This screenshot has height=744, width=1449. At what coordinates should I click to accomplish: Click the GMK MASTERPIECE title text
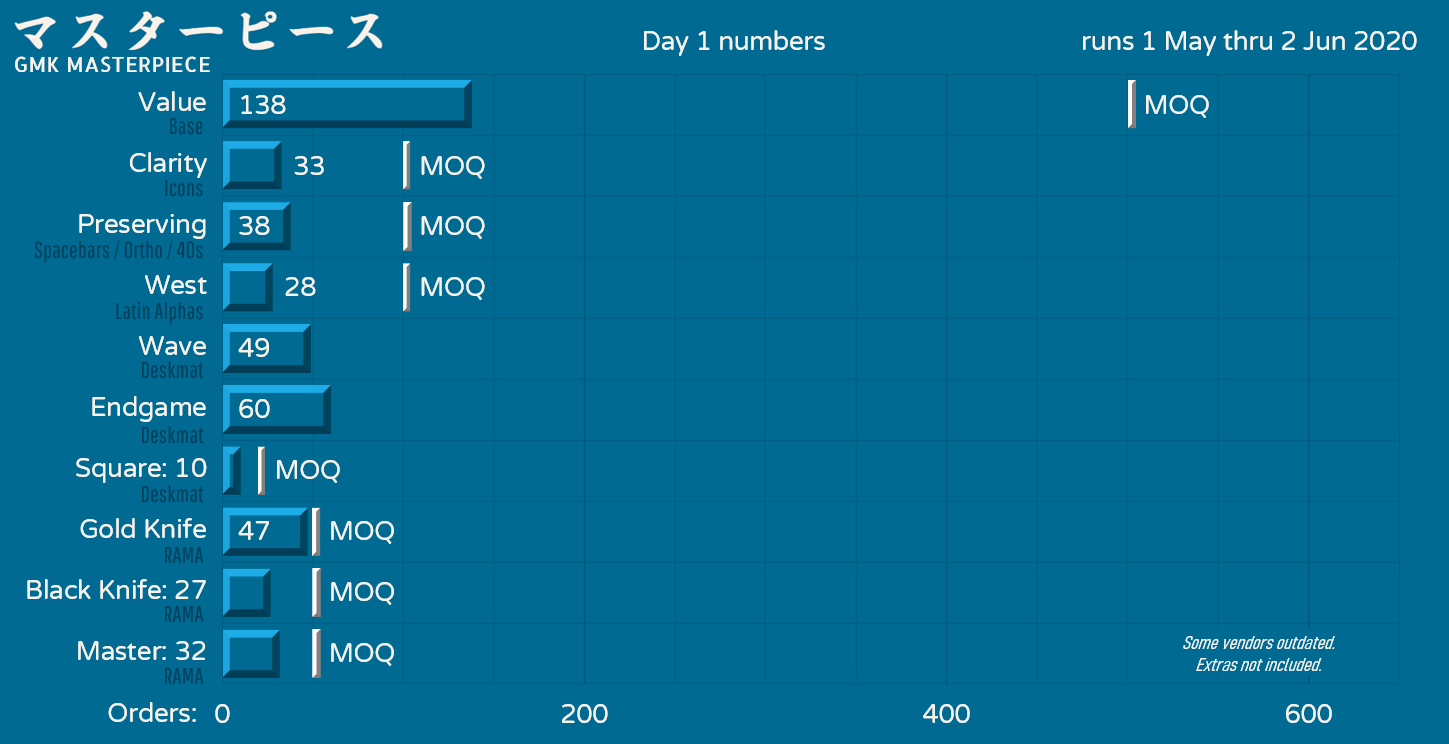click(113, 65)
